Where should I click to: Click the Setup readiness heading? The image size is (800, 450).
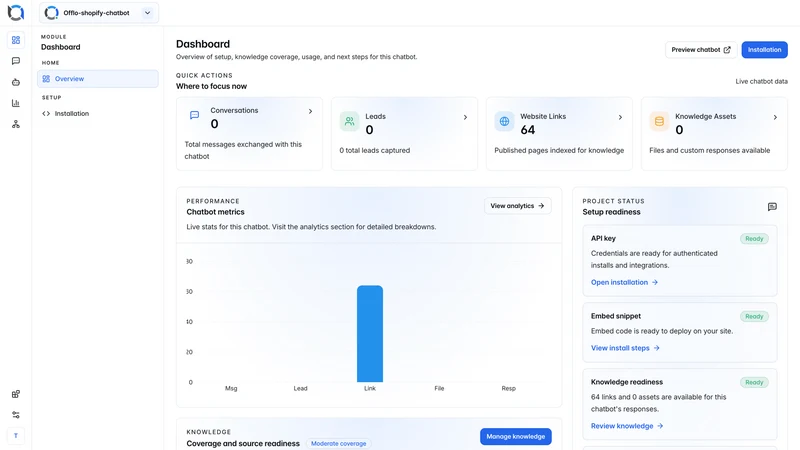point(611,212)
